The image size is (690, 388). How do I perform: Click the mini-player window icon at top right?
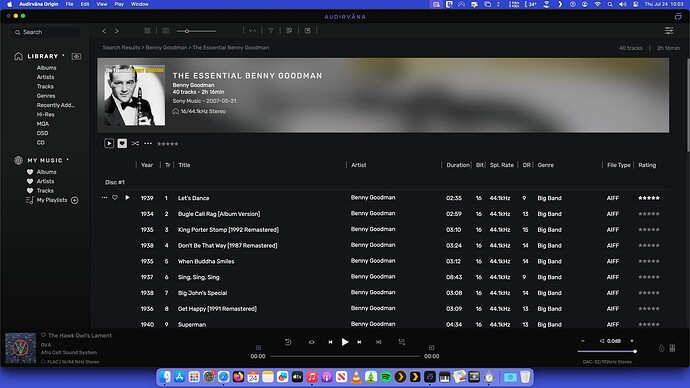[x=678, y=16]
